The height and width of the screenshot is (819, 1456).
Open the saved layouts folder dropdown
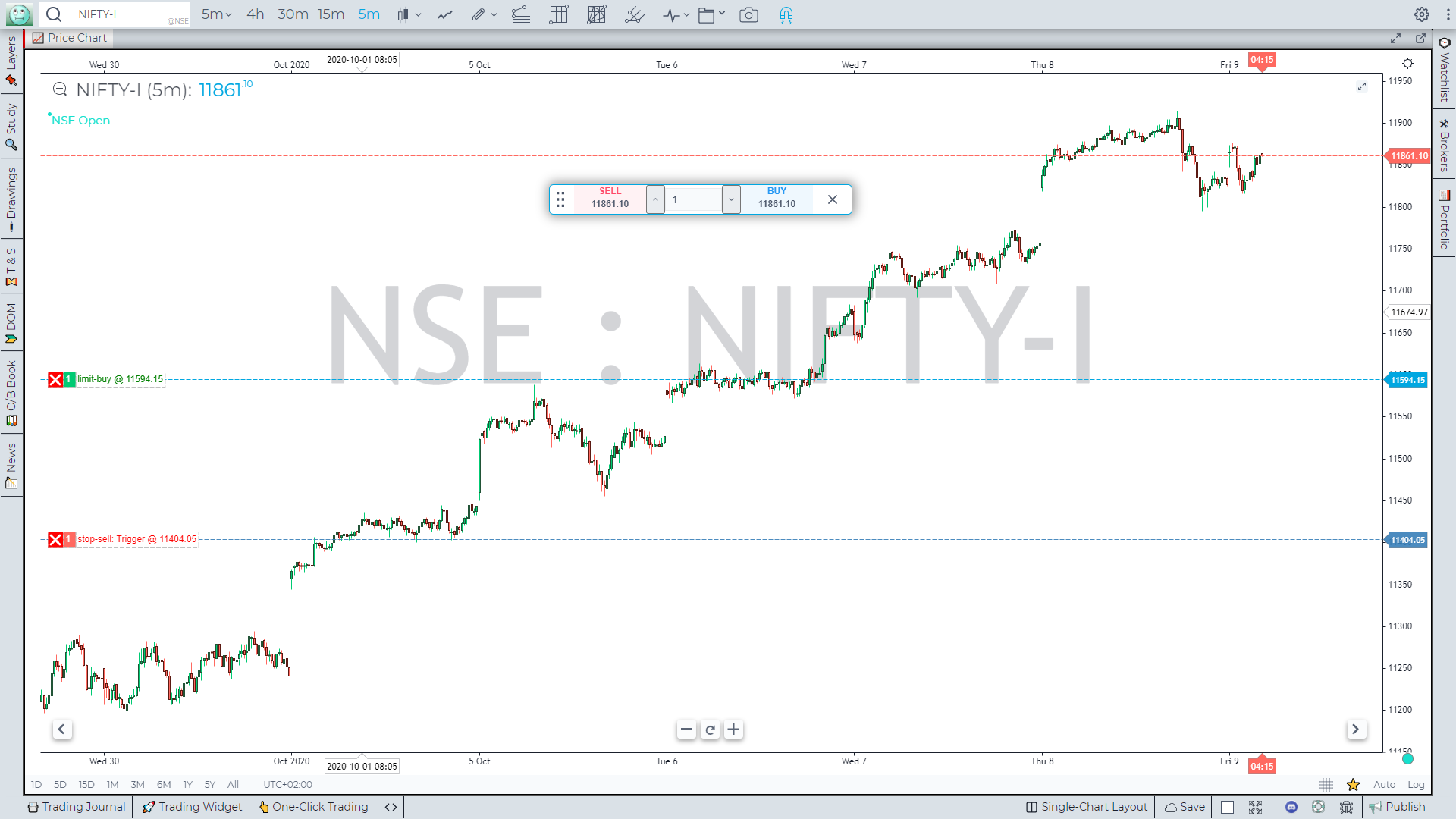pos(722,14)
